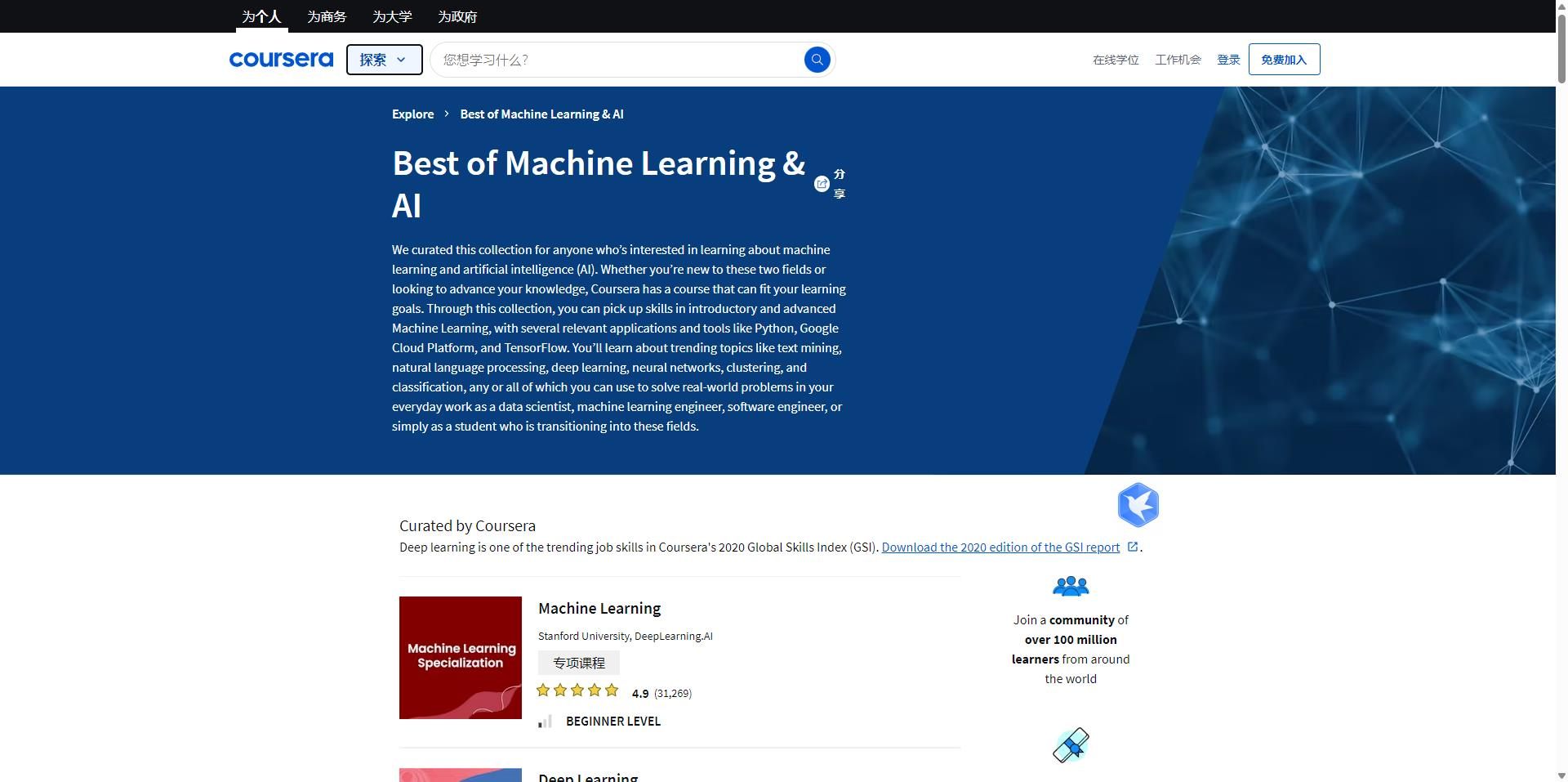
Task: Click the share icon beside the page title
Action: [x=822, y=184]
